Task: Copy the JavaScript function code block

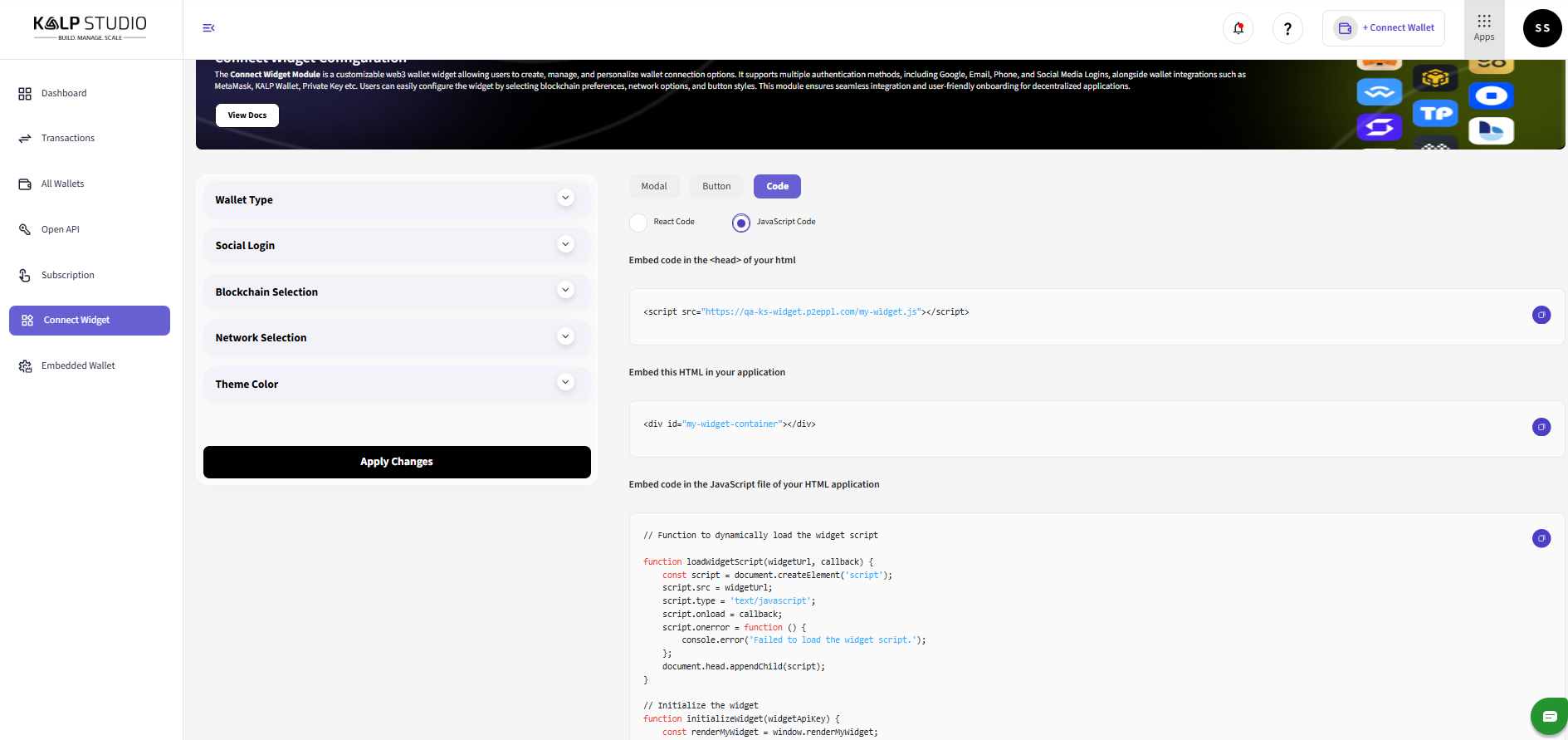Action: [1541, 538]
